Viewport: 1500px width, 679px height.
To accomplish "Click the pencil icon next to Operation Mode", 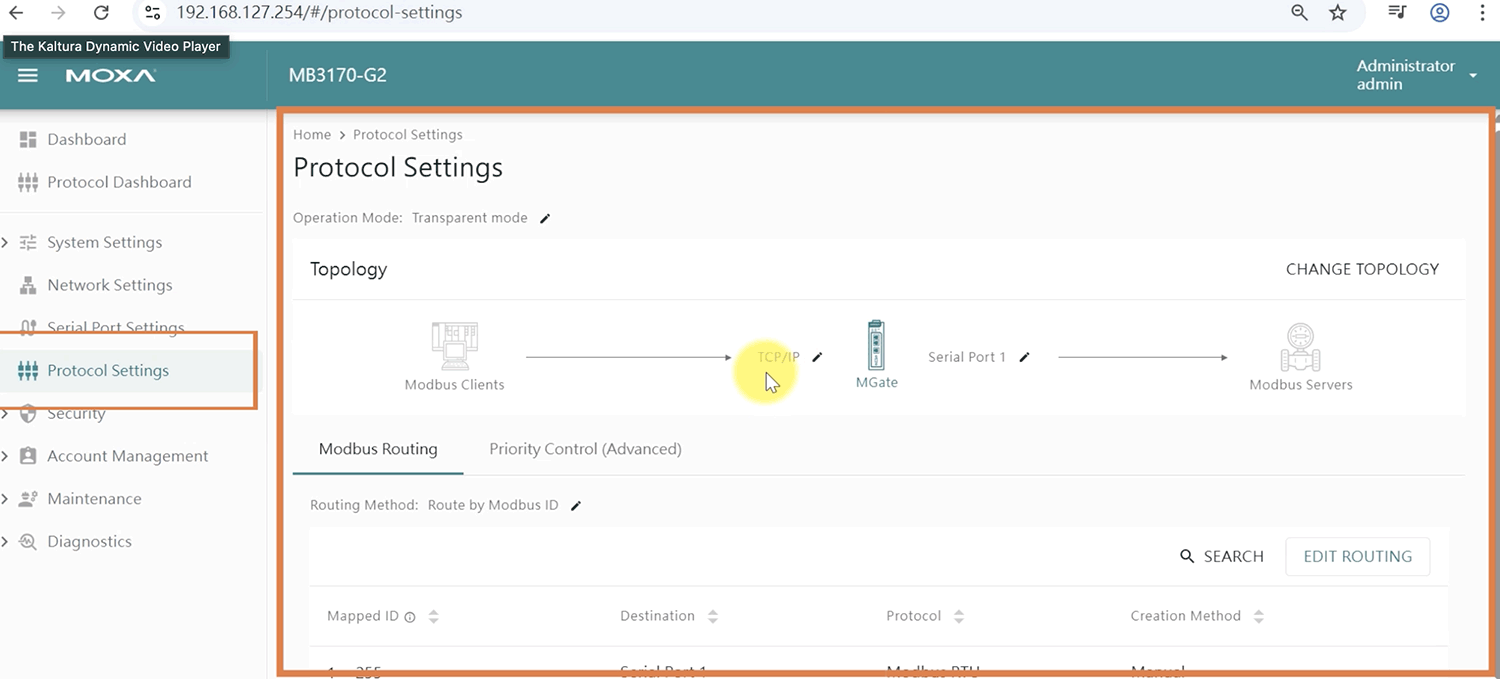I will point(545,218).
